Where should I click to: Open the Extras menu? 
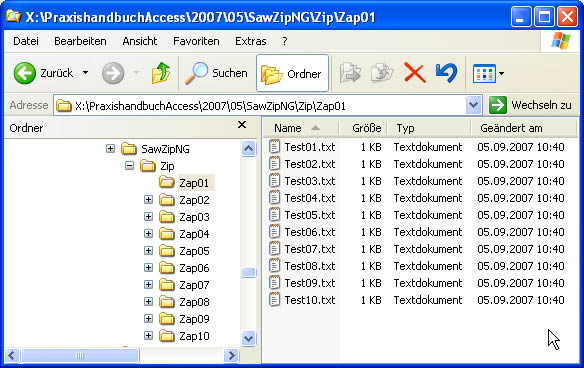pos(251,41)
